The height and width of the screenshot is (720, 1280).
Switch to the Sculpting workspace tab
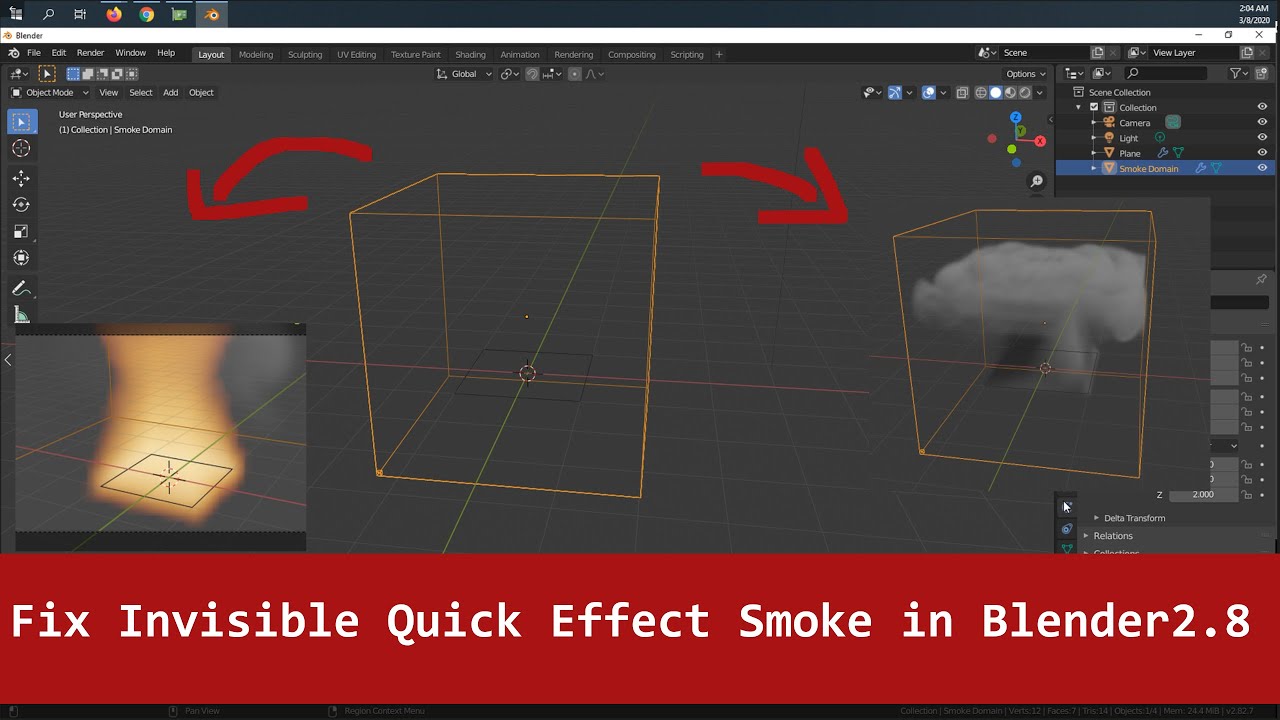coord(305,54)
